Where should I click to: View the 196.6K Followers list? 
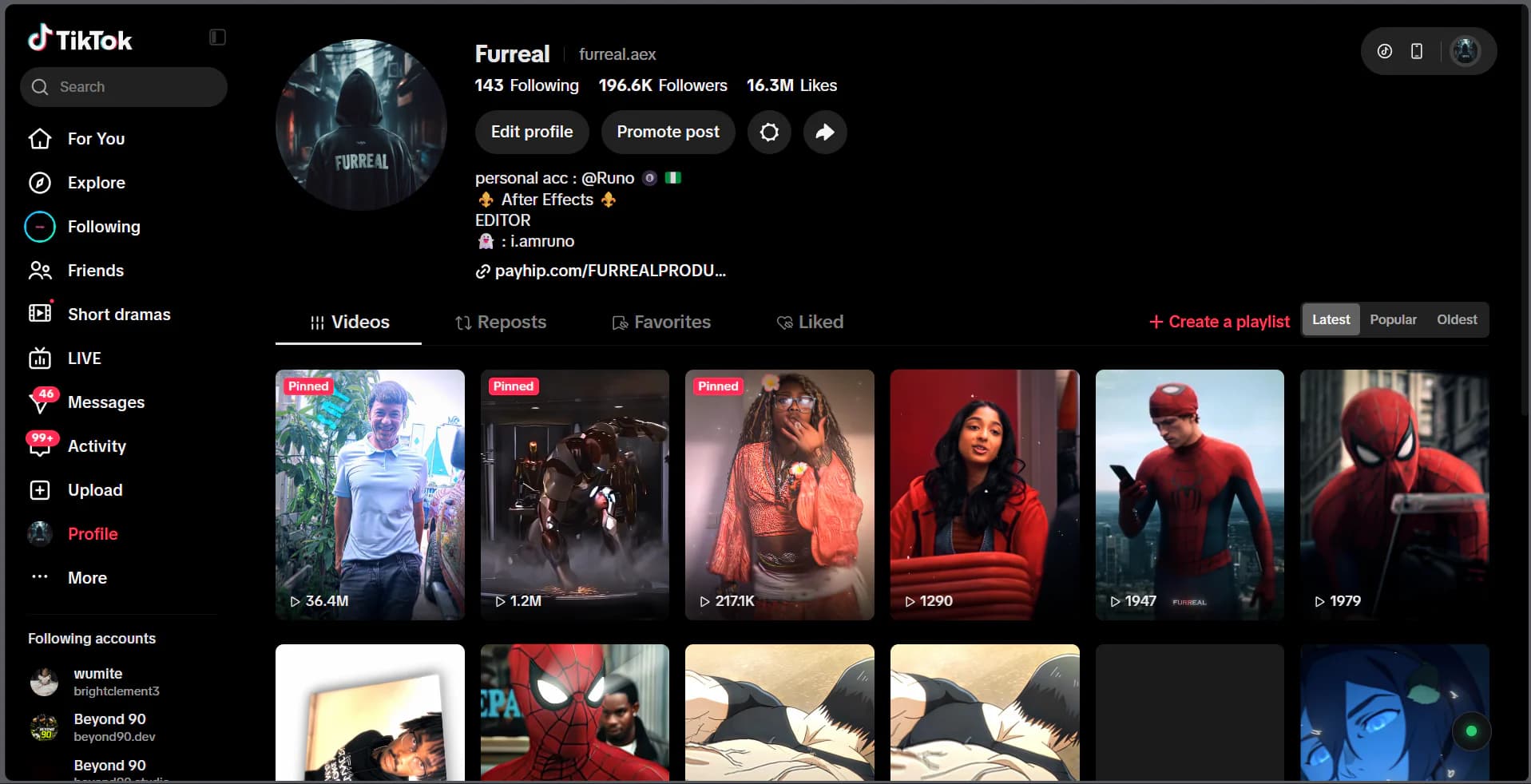pyautogui.click(x=663, y=85)
